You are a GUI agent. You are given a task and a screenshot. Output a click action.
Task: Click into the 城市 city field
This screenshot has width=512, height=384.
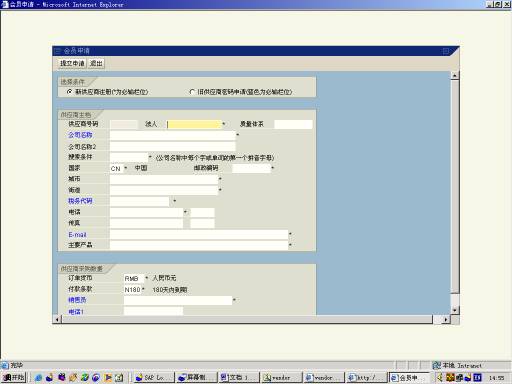pyautogui.click(x=164, y=179)
